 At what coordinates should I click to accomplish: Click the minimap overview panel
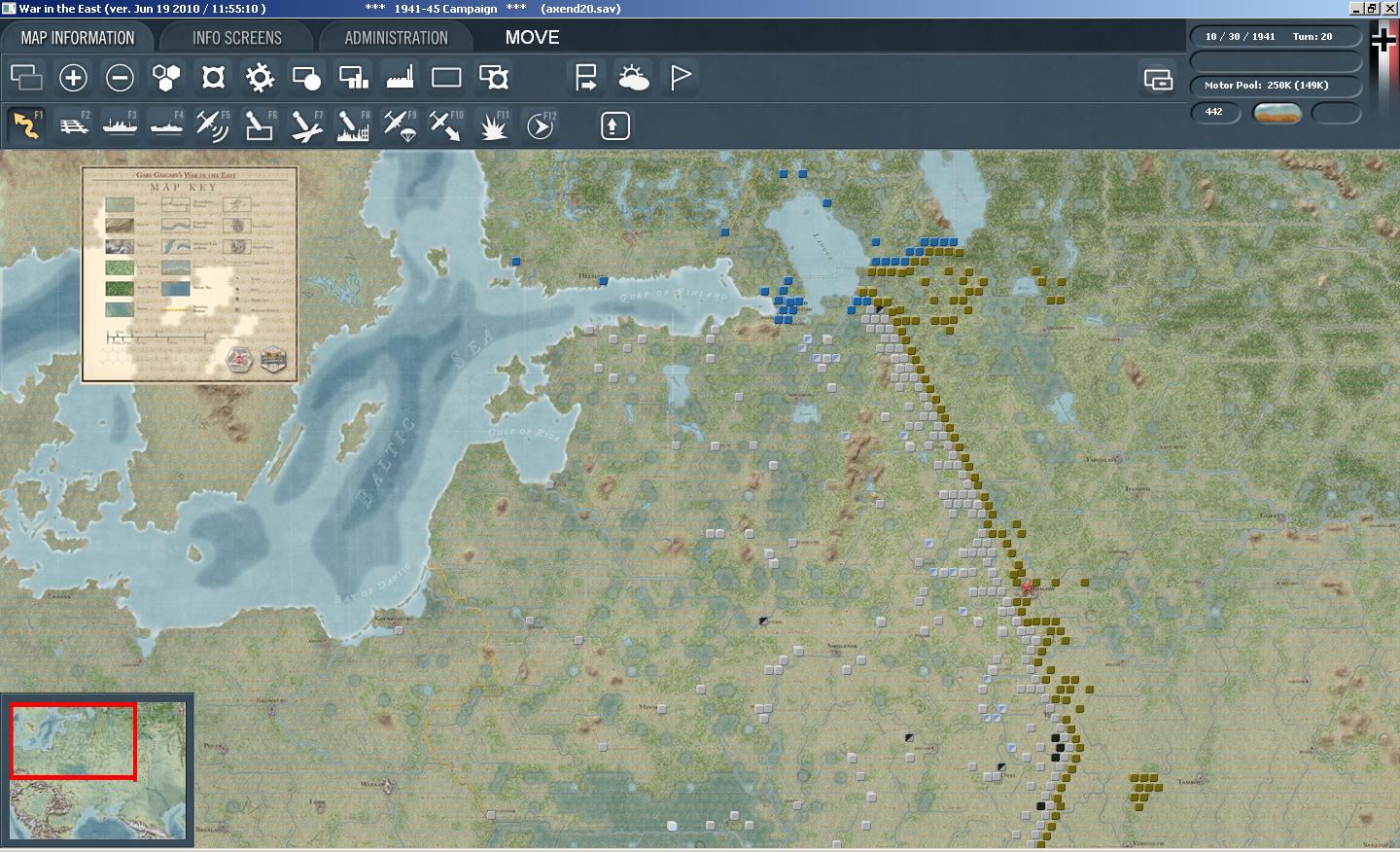(x=97, y=770)
